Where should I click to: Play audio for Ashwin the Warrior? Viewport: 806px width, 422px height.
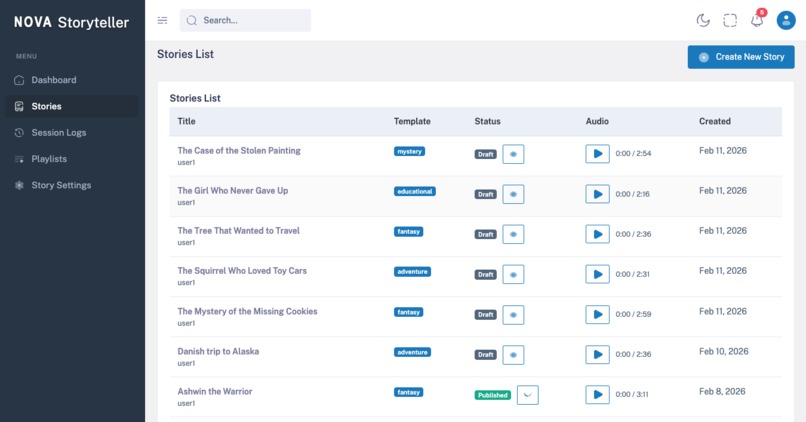pyautogui.click(x=597, y=395)
